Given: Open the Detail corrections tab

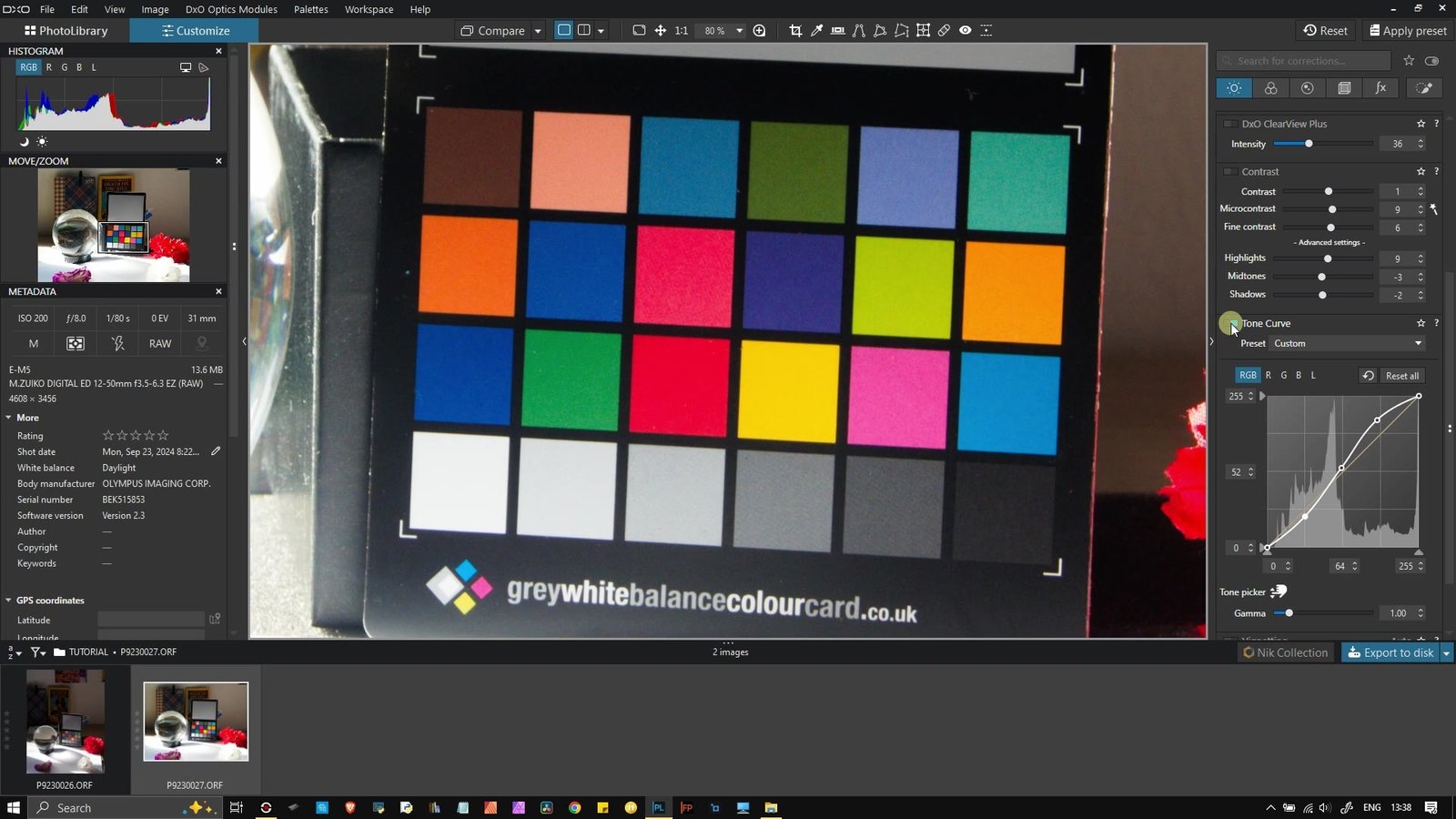Looking at the screenshot, I should 1307,88.
